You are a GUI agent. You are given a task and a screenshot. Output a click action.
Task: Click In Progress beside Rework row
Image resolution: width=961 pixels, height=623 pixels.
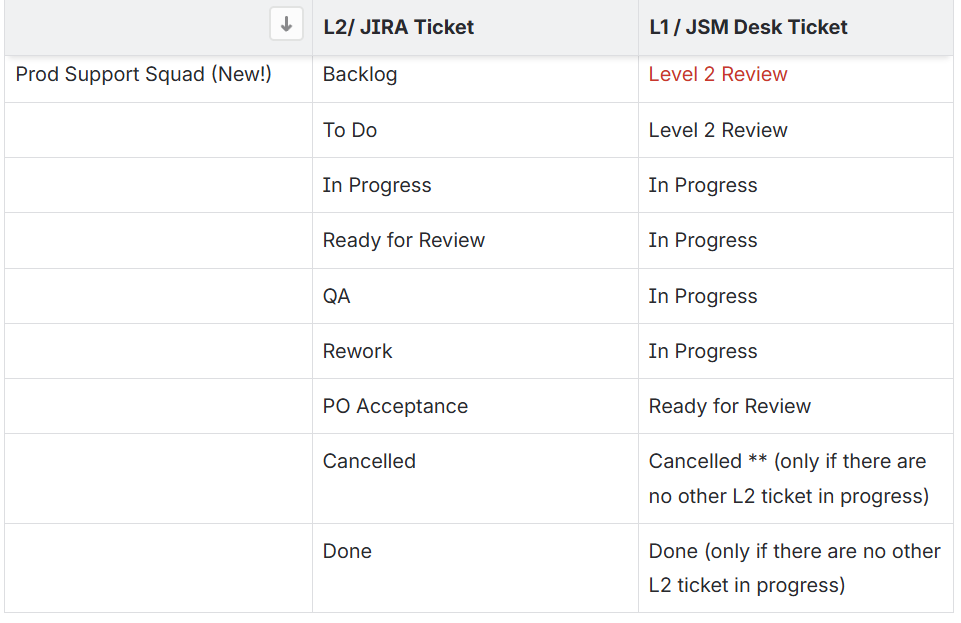[x=703, y=351]
